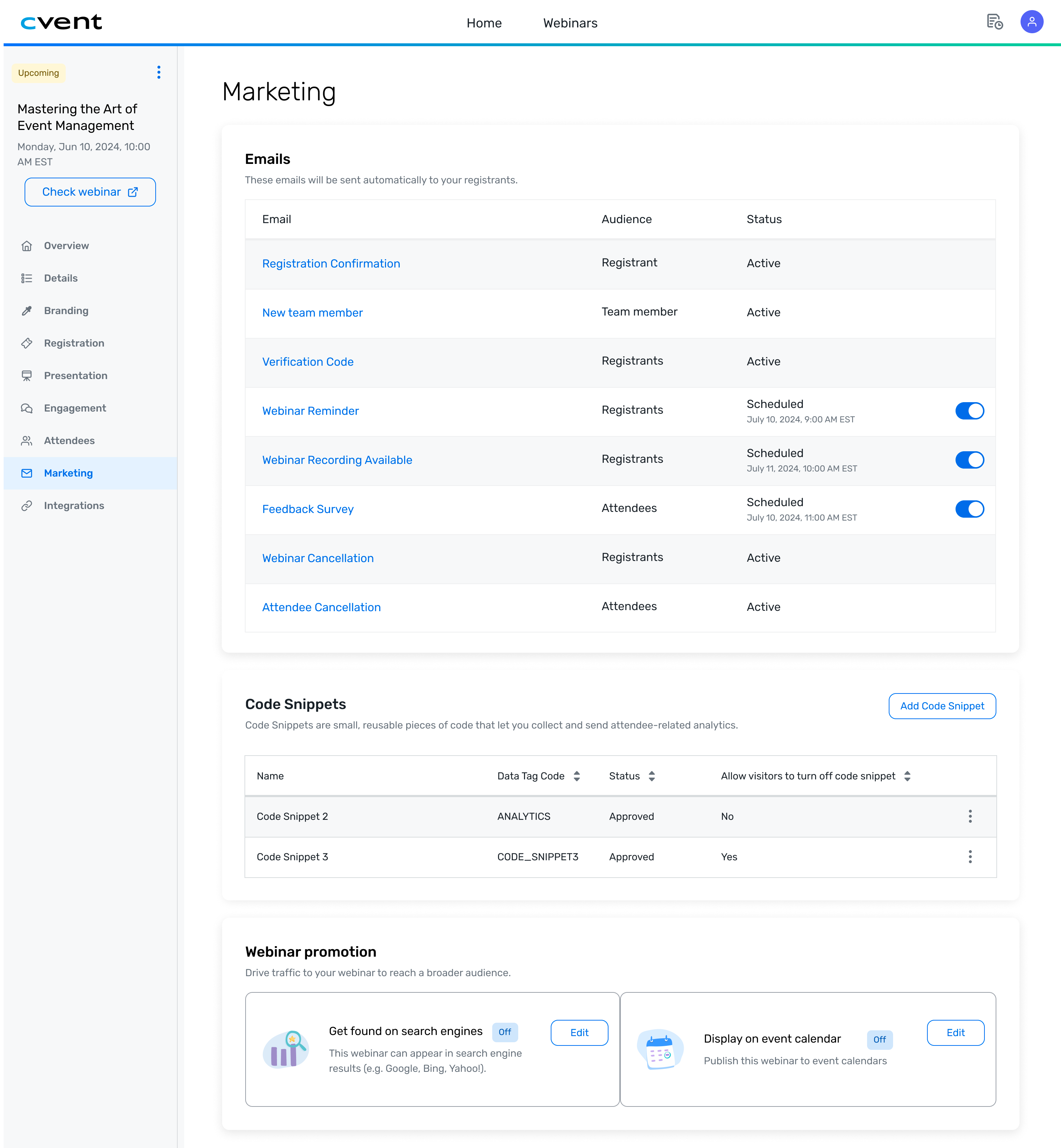Image resolution: width=1061 pixels, height=1148 pixels.
Task: Click the Attendees people icon
Action: (26, 441)
